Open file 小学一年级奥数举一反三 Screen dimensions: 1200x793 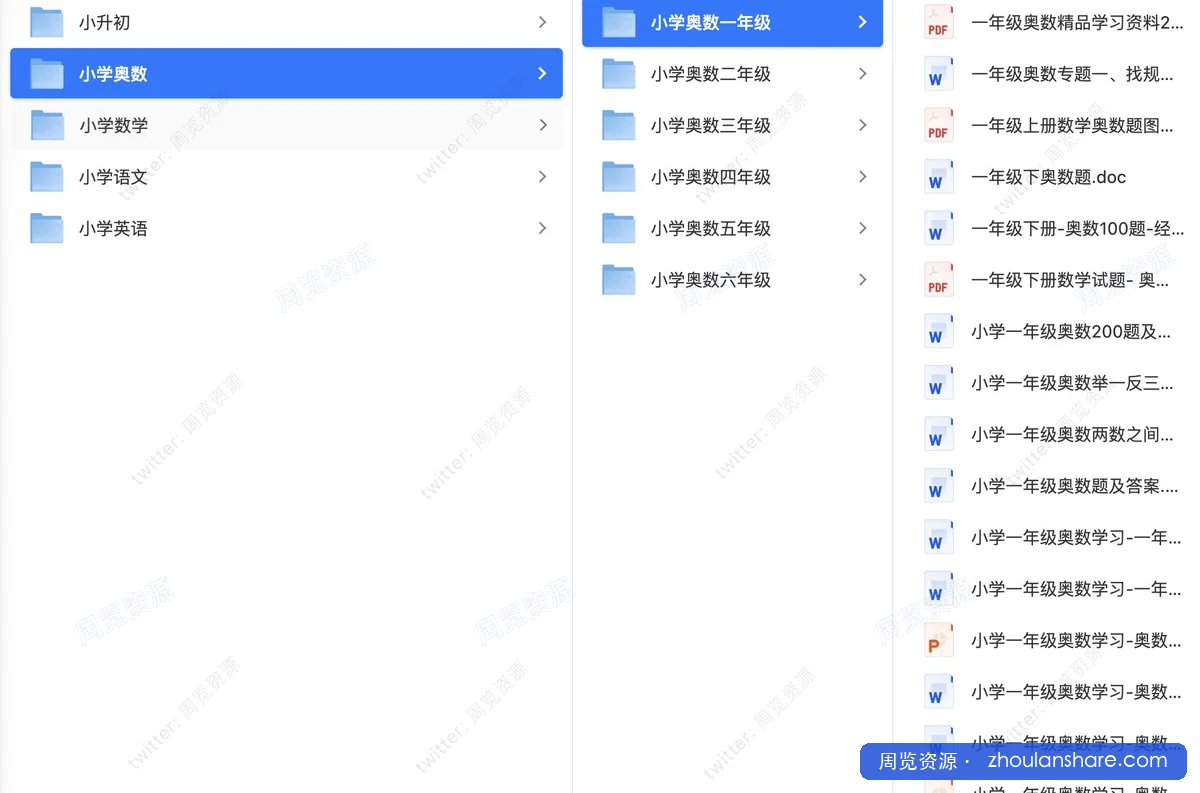1072,383
